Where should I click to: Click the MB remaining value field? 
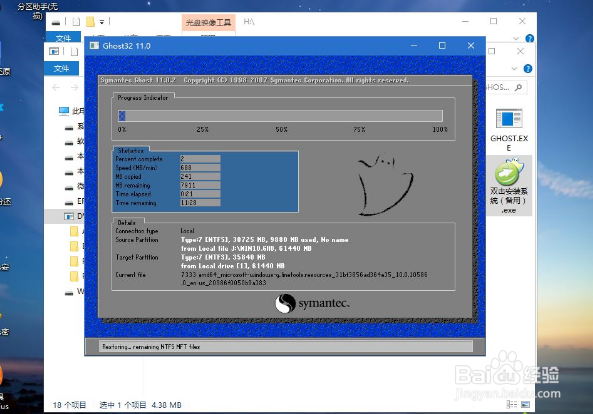(200, 185)
